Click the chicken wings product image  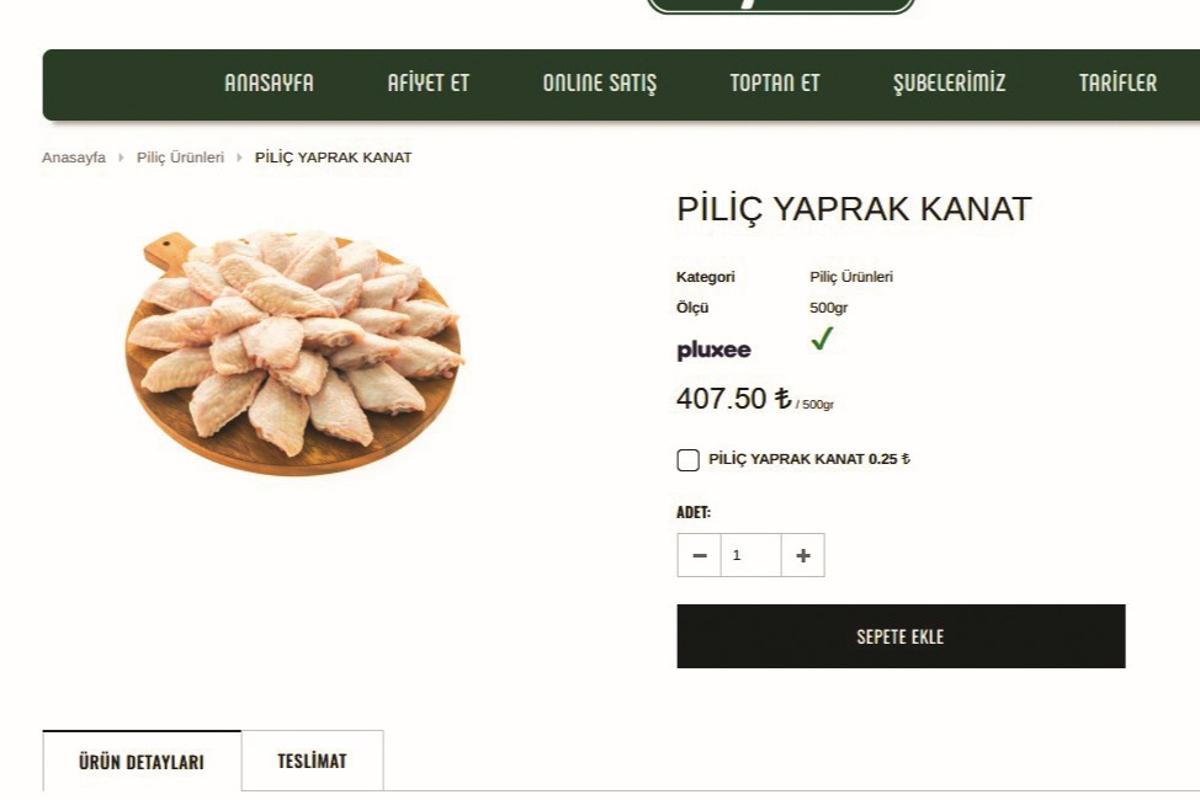coord(294,353)
